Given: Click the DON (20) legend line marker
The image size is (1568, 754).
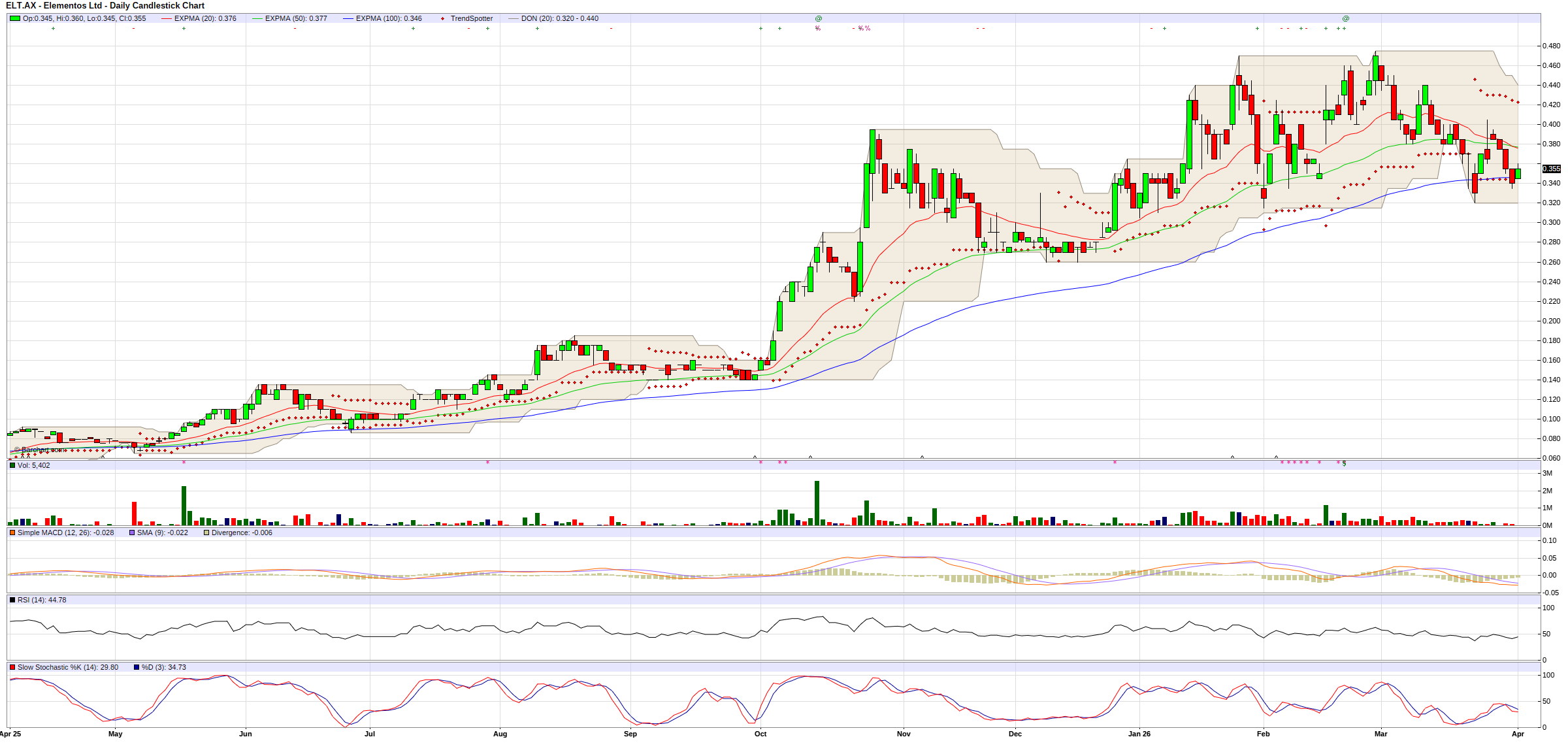Looking at the screenshot, I should [513, 18].
